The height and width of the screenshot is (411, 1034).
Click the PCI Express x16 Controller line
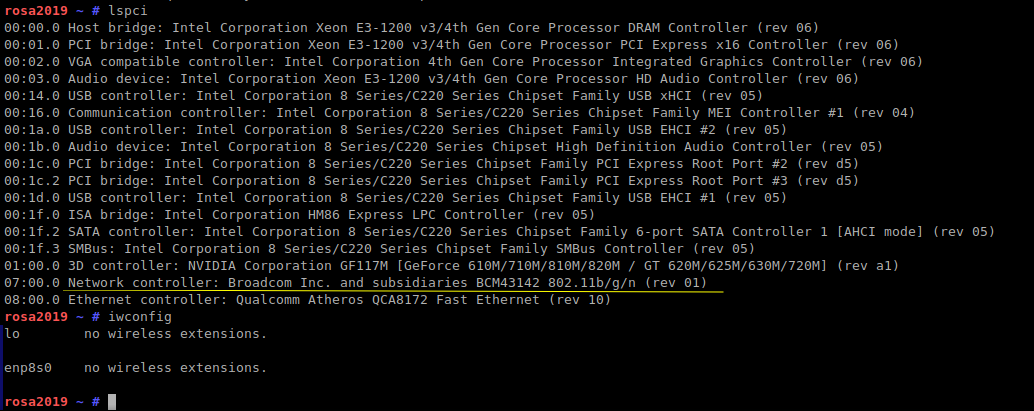point(450,44)
